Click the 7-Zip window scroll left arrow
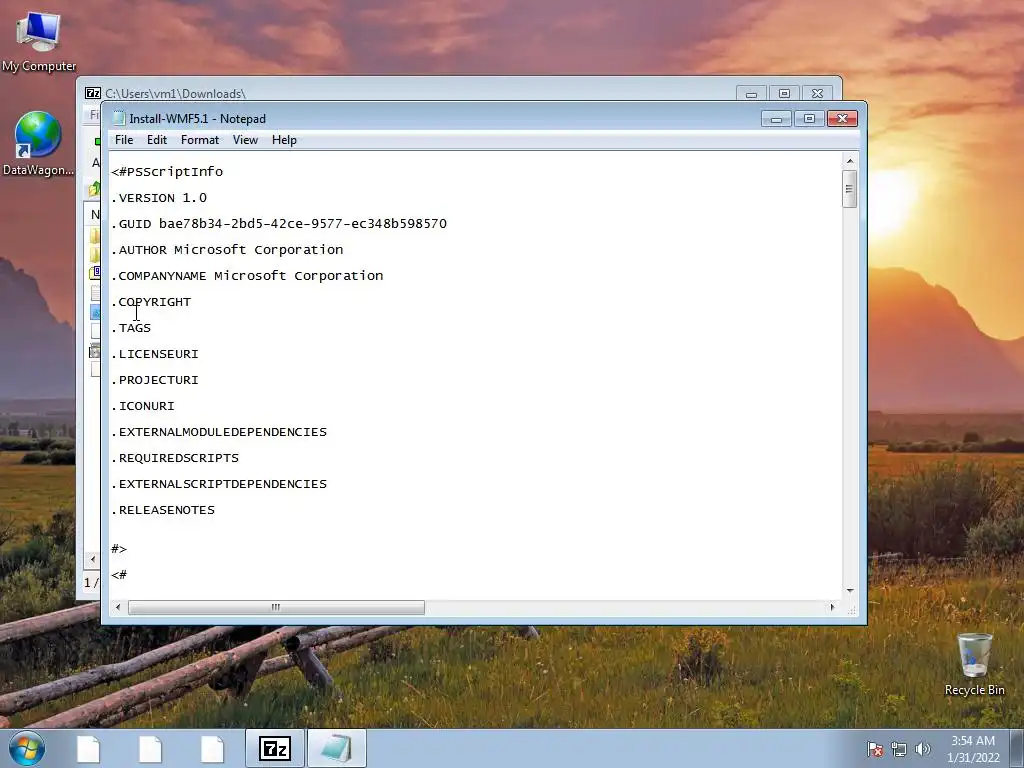1024x768 pixels. 92,560
